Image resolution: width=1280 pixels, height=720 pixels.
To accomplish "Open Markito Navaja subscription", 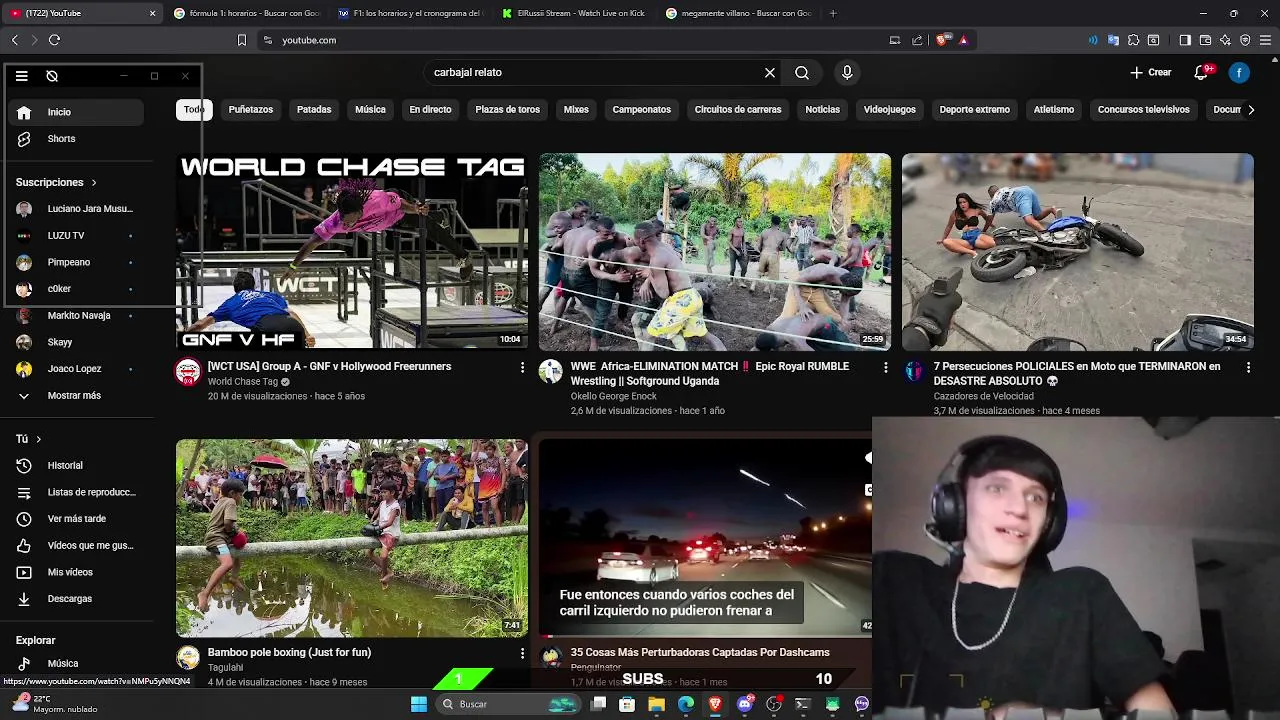I will pyautogui.click(x=76, y=316).
